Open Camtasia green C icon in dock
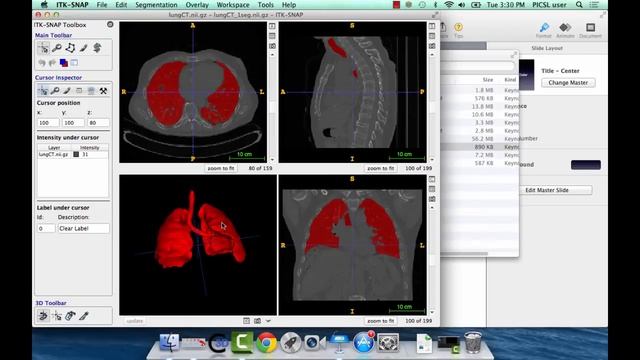 (x=242, y=342)
